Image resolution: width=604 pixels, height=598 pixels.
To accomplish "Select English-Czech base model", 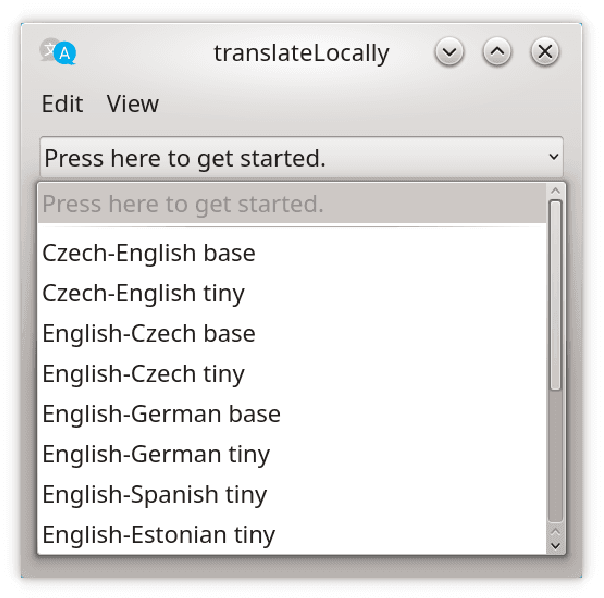I will (x=148, y=333).
